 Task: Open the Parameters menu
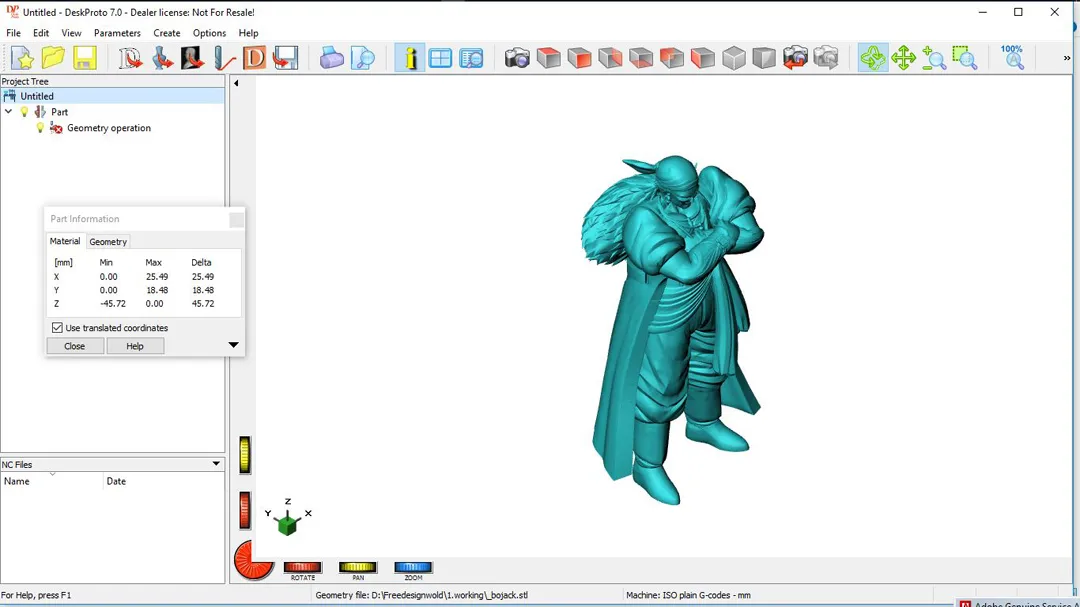tap(117, 33)
